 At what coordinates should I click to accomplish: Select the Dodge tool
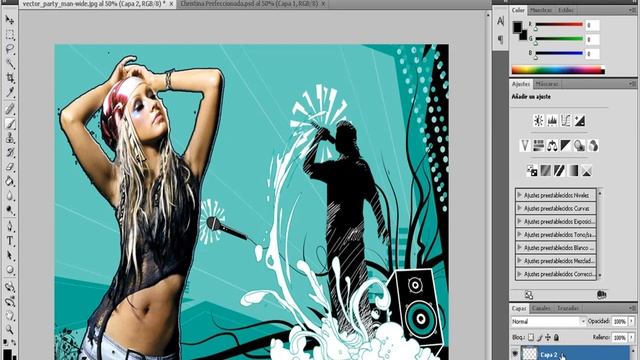point(10,210)
